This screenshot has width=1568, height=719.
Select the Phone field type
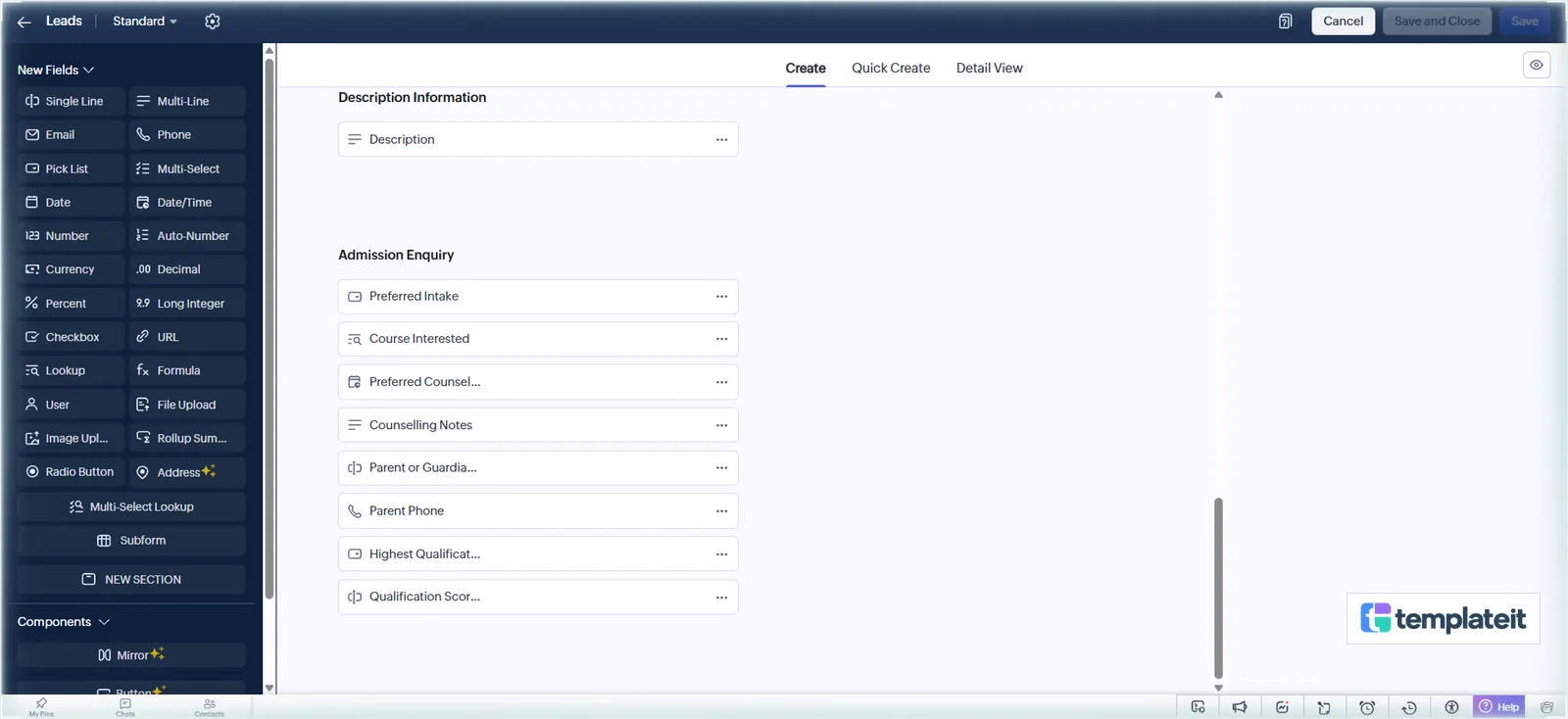[187, 135]
